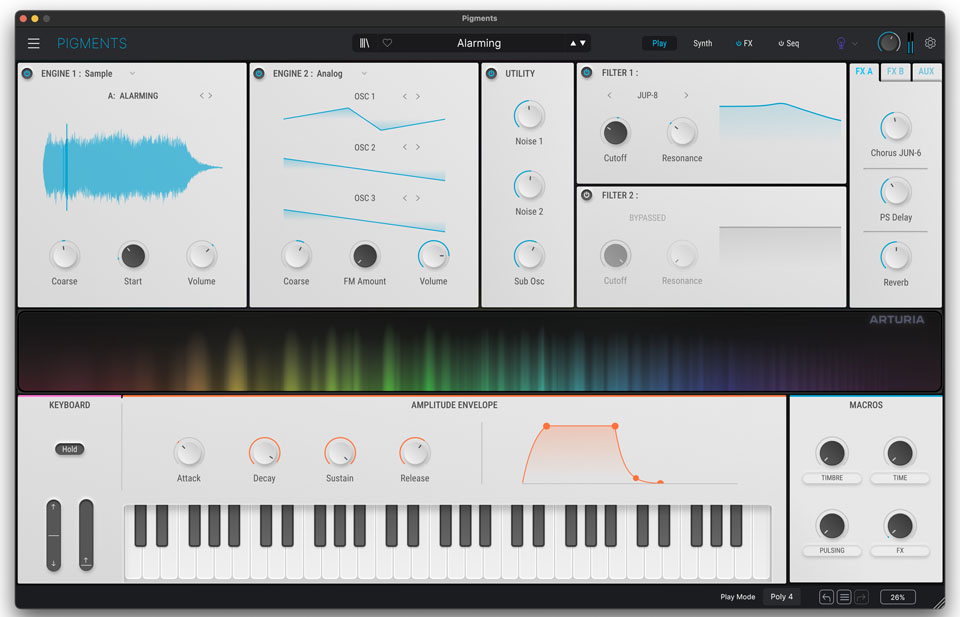Open the settings gear icon
960x617 pixels.
pos(930,43)
